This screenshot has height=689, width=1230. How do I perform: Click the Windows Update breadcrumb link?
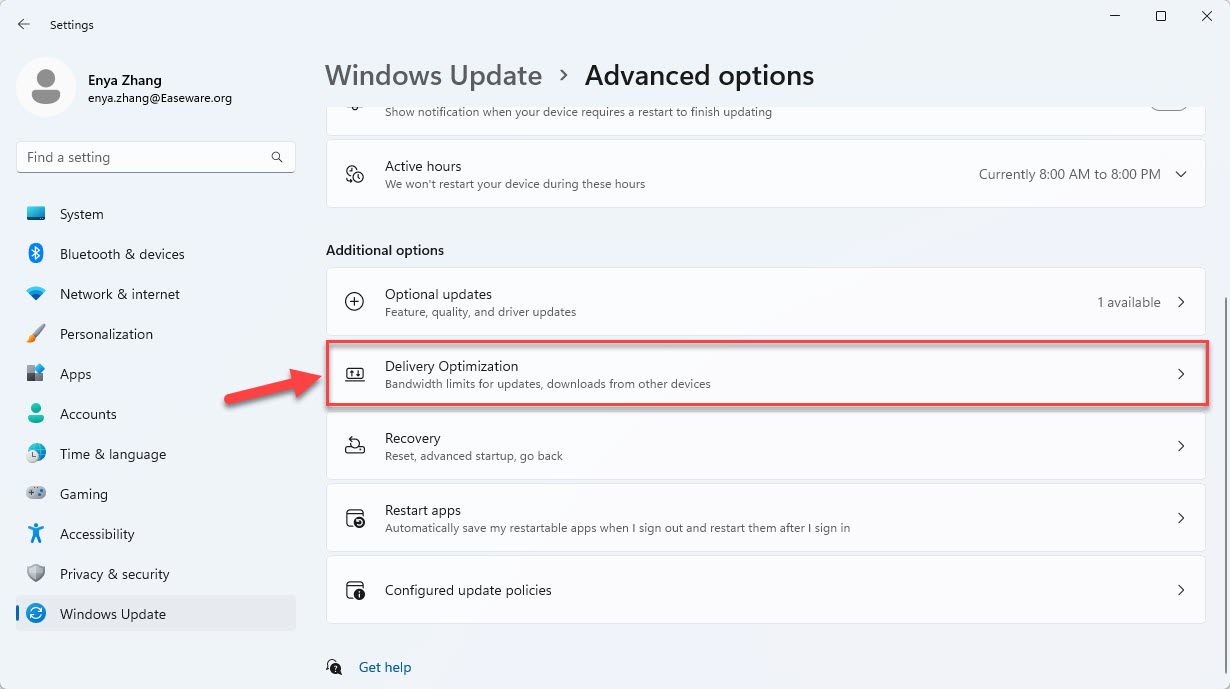[x=434, y=76]
